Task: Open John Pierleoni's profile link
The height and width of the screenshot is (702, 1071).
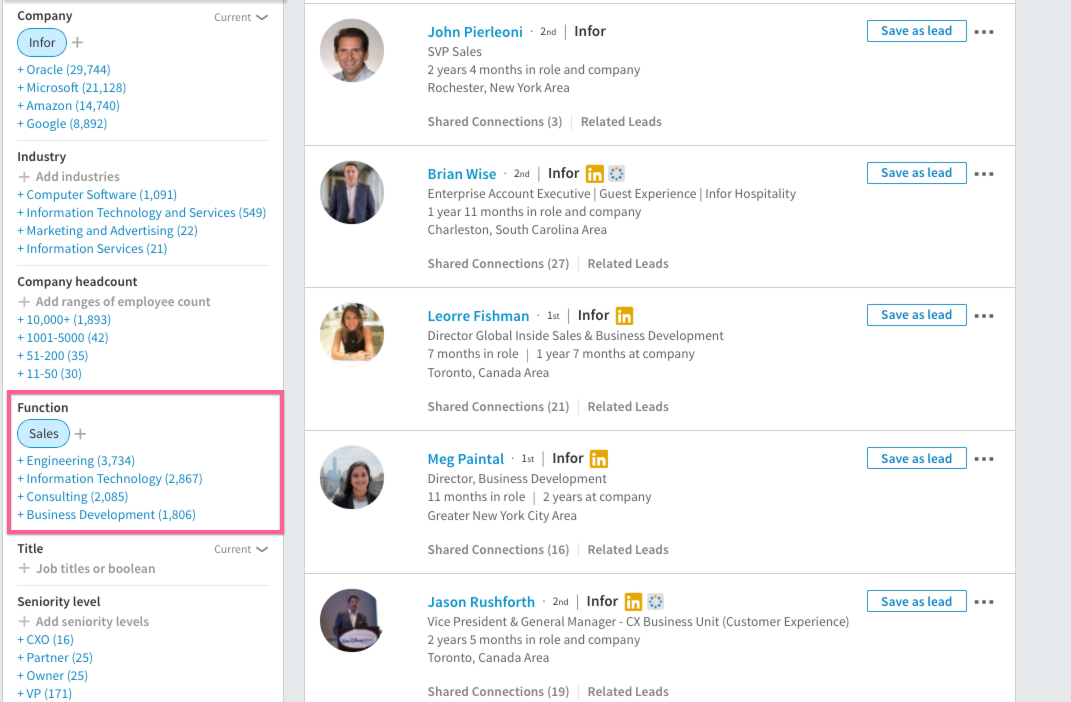Action: coord(475,31)
